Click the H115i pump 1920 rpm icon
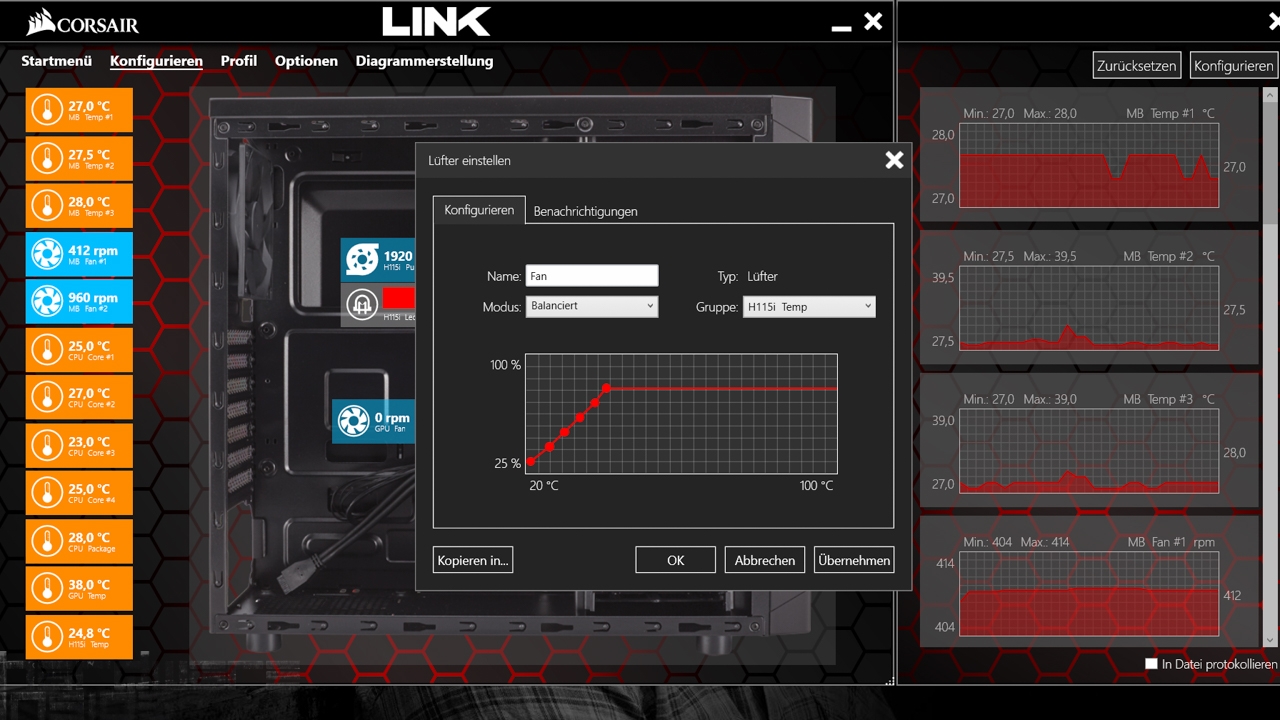Viewport: 1280px width, 720px height. tap(361, 259)
